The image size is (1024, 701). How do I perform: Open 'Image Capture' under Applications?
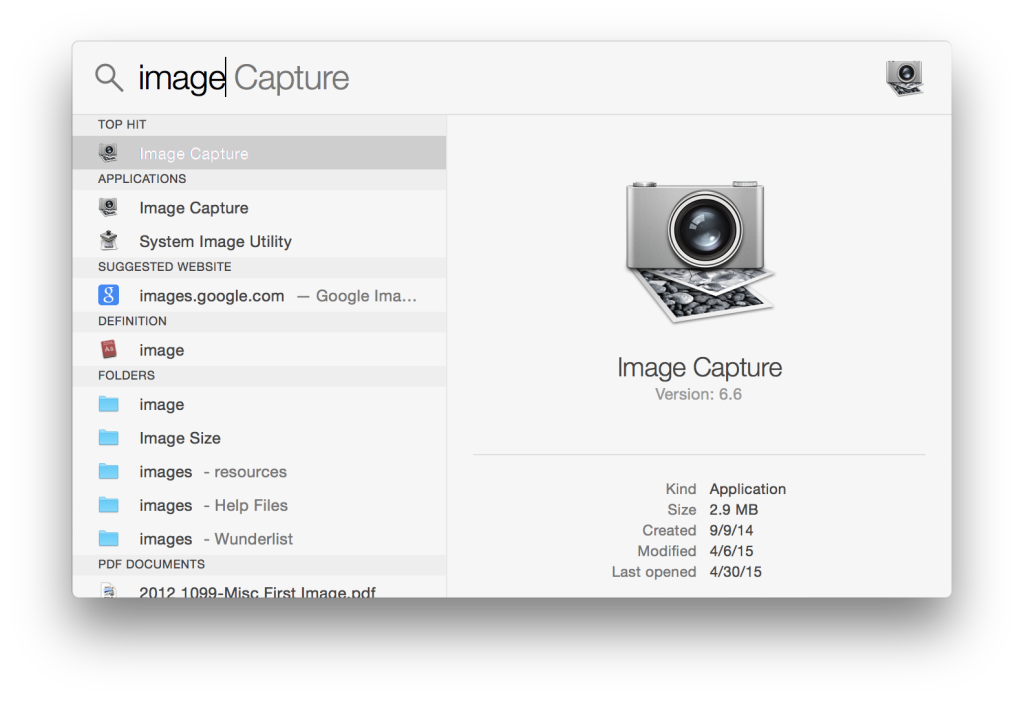[259, 208]
